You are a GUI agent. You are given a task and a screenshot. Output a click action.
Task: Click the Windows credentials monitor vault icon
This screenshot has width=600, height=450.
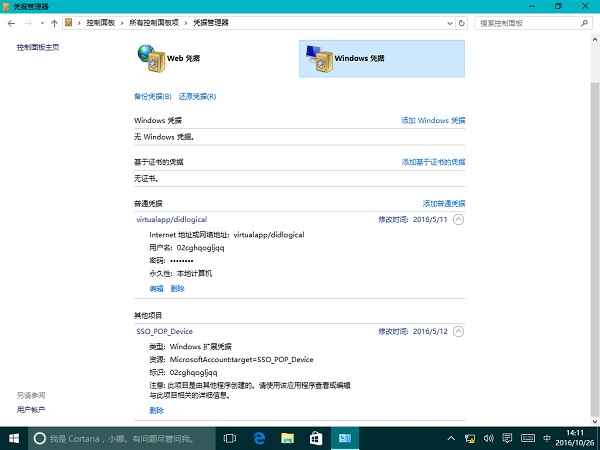click(x=320, y=58)
